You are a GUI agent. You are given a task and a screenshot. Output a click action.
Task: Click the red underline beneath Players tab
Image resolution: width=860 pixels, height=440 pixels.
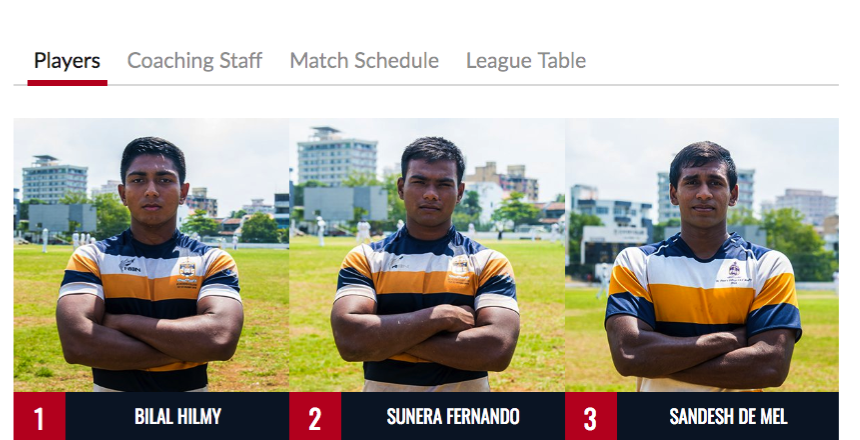(67, 83)
